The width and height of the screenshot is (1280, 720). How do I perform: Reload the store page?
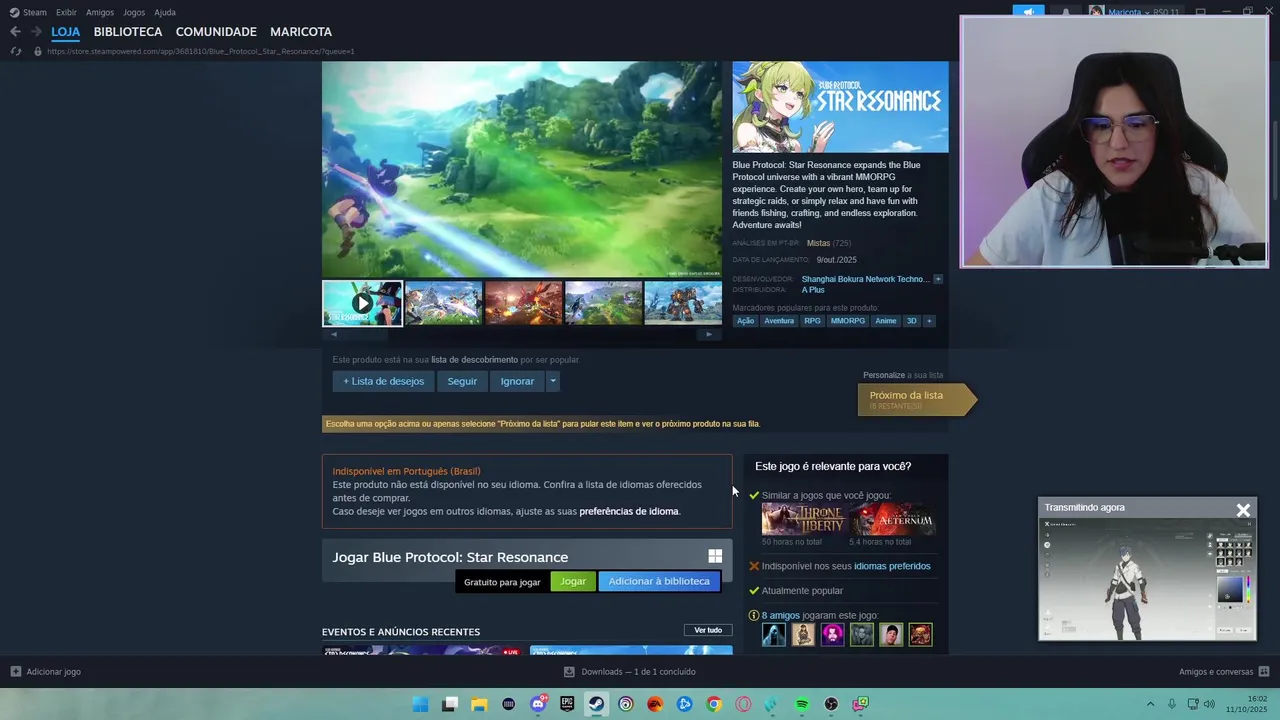(15, 51)
